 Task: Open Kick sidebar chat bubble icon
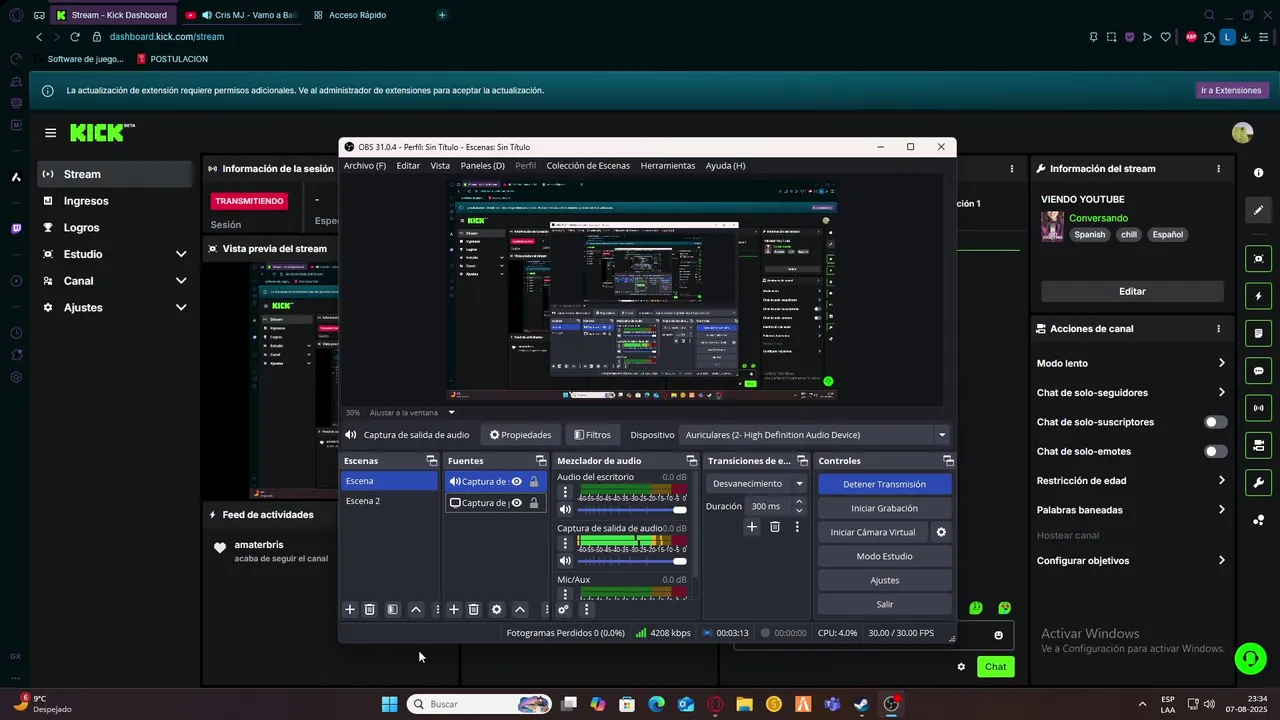click(x=1259, y=371)
